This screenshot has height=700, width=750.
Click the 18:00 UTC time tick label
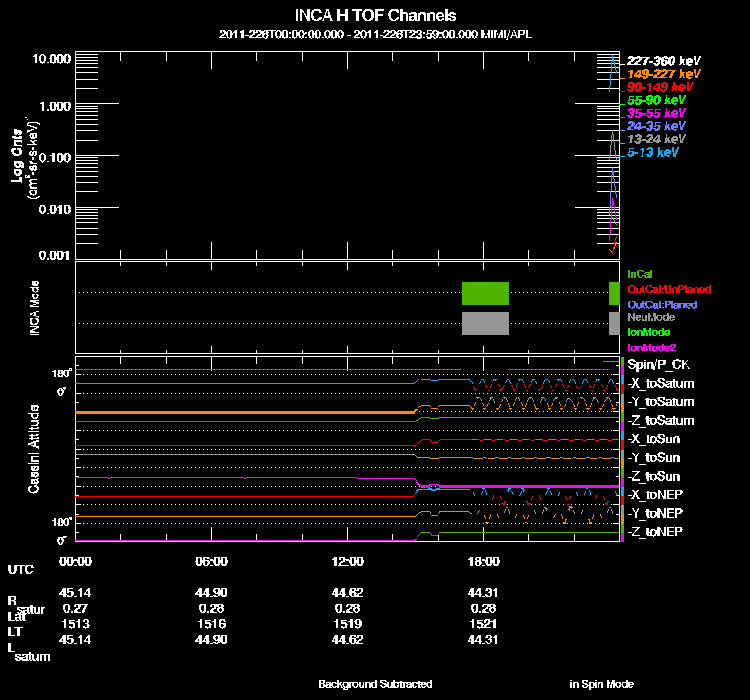(x=483, y=561)
